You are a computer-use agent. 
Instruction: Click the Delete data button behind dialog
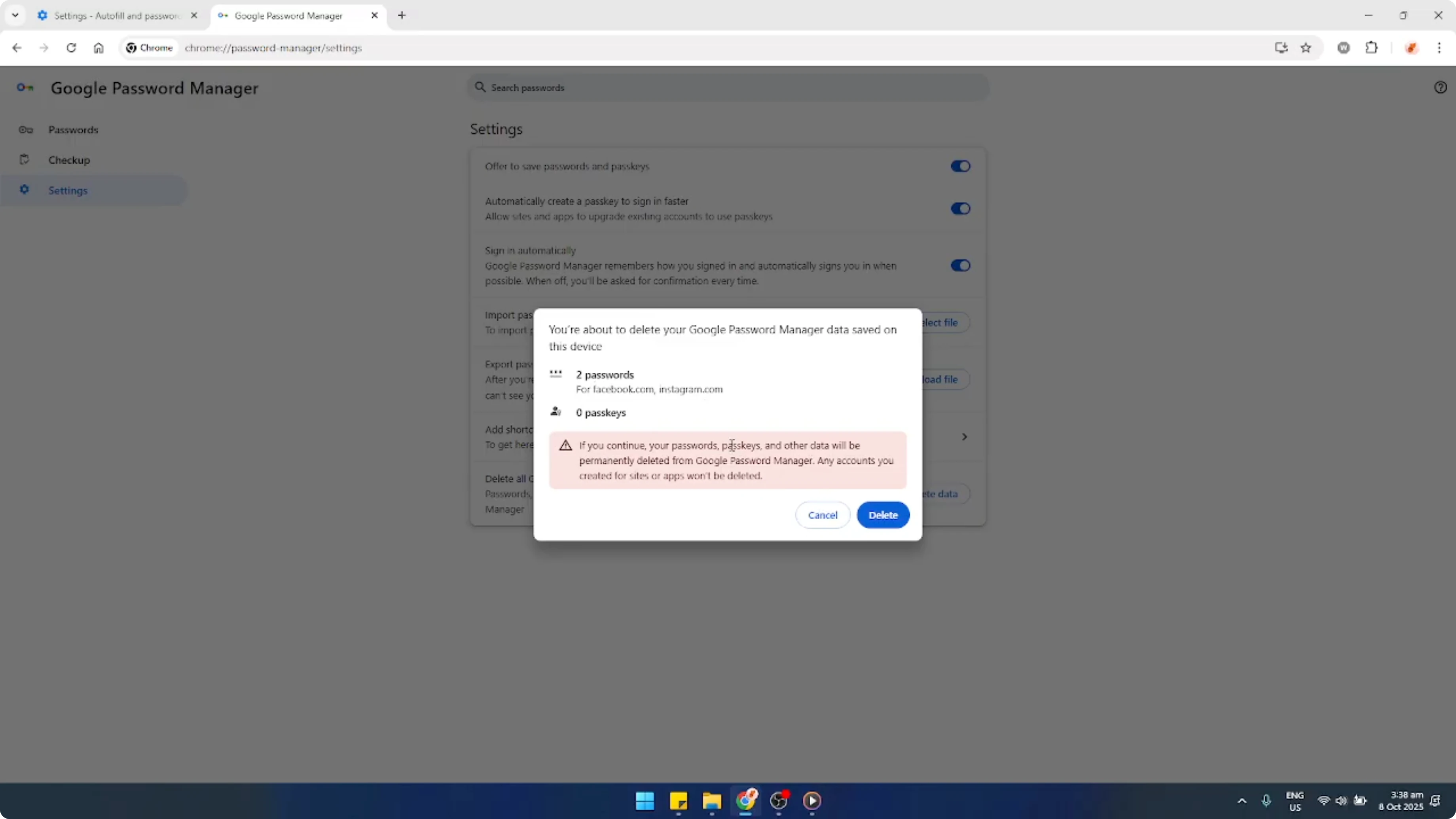tap(946, 494)
